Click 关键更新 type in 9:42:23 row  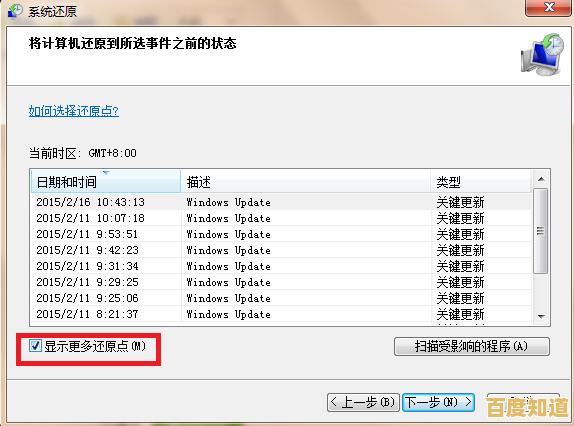(x=460, y=250)
